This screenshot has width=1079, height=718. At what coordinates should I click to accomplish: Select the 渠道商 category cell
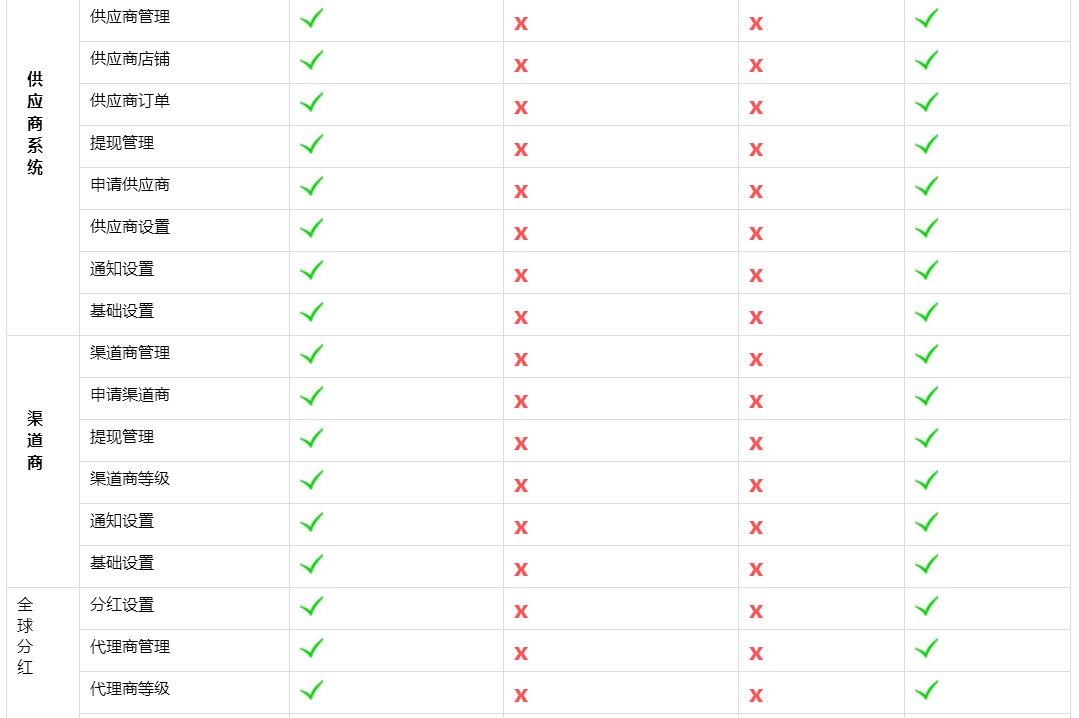click(x=43, y=461)
